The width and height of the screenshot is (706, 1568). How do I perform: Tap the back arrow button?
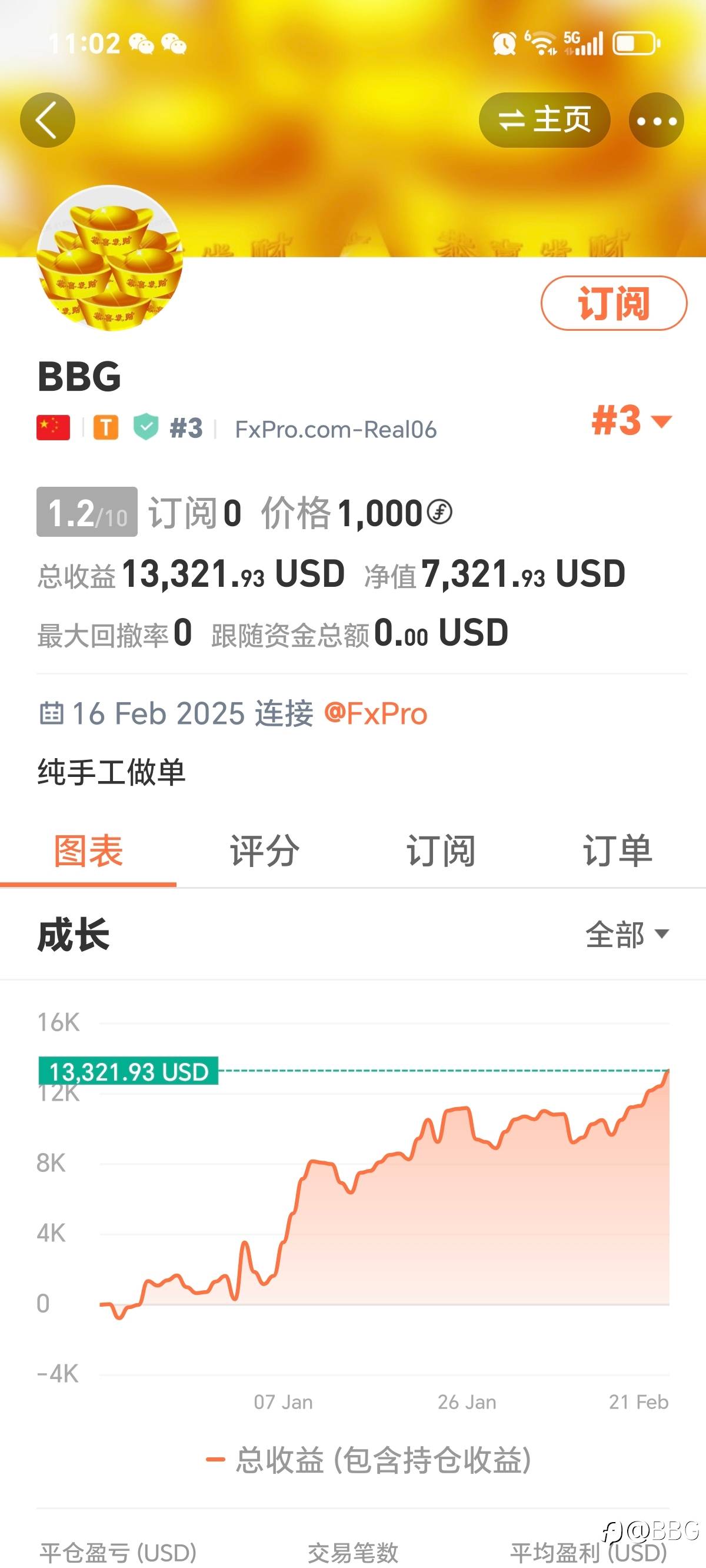click(48, 120)
